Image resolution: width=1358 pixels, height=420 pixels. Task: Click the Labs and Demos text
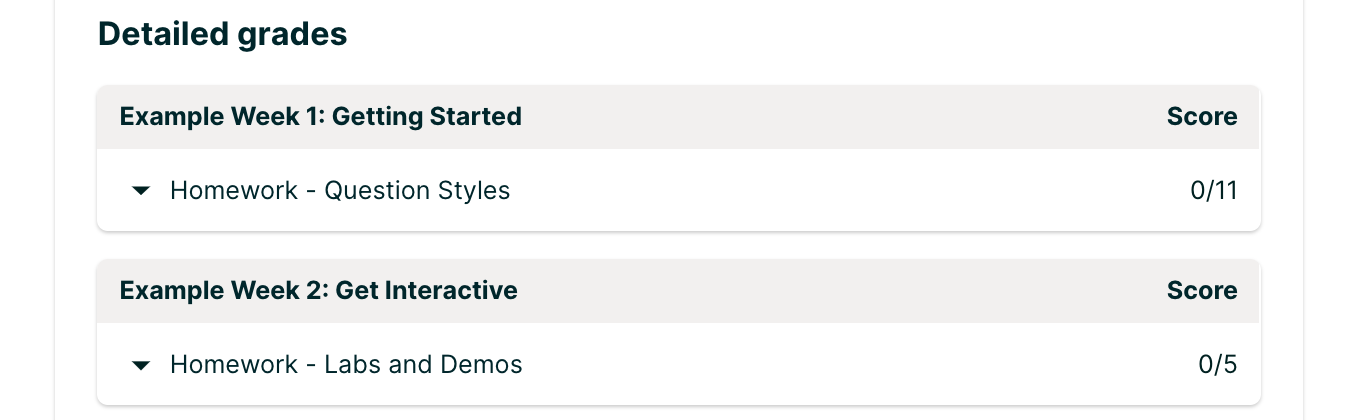coord(423,364)
